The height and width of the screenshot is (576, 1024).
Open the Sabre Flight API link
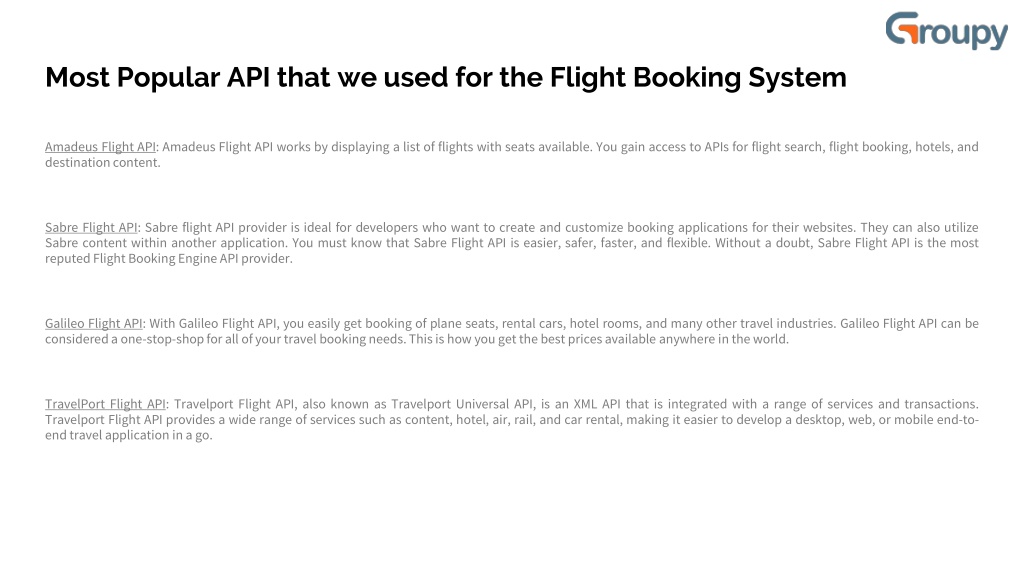coord(91,227)
